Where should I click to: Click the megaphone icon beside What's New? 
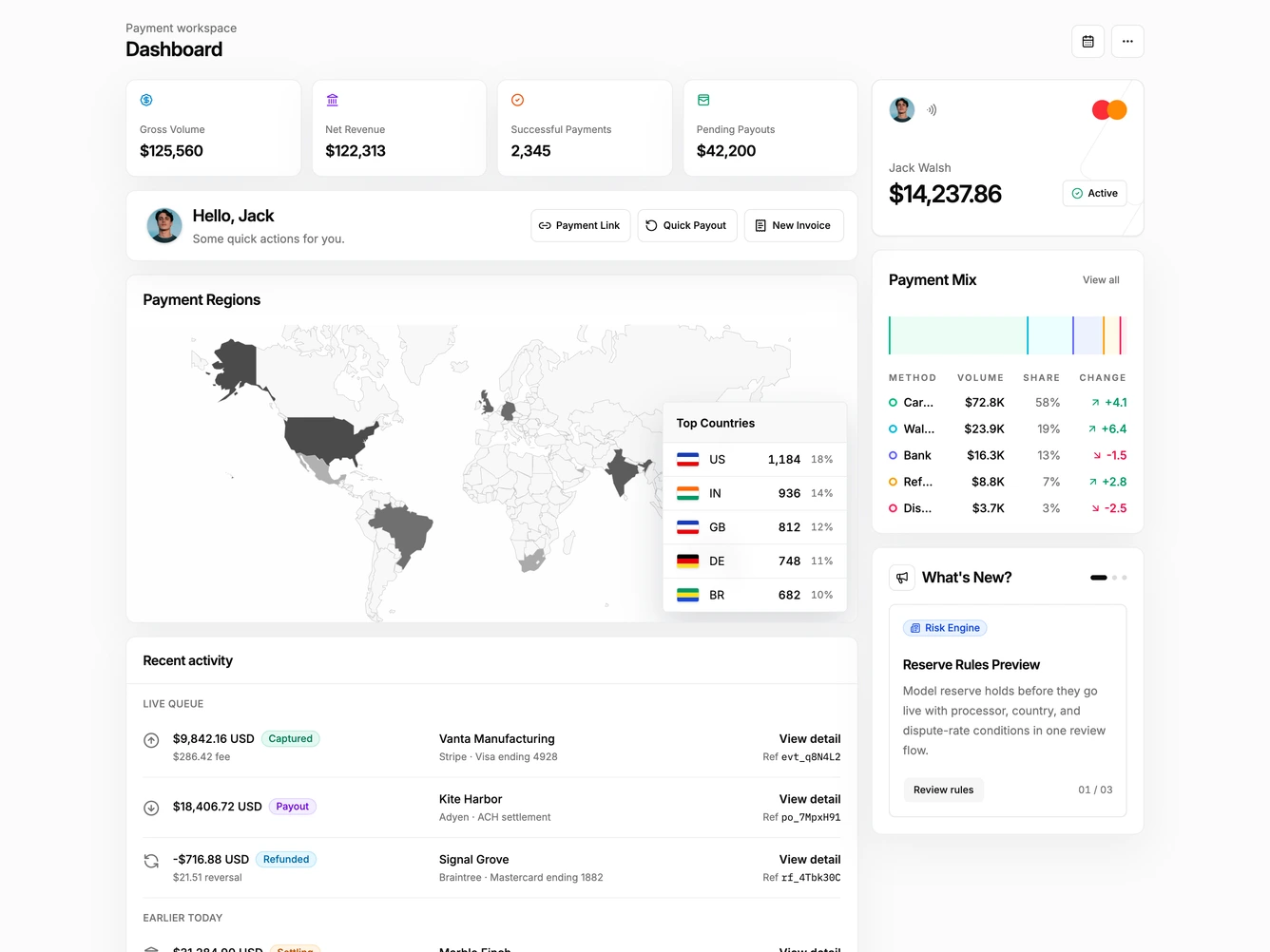coord(902,578)
